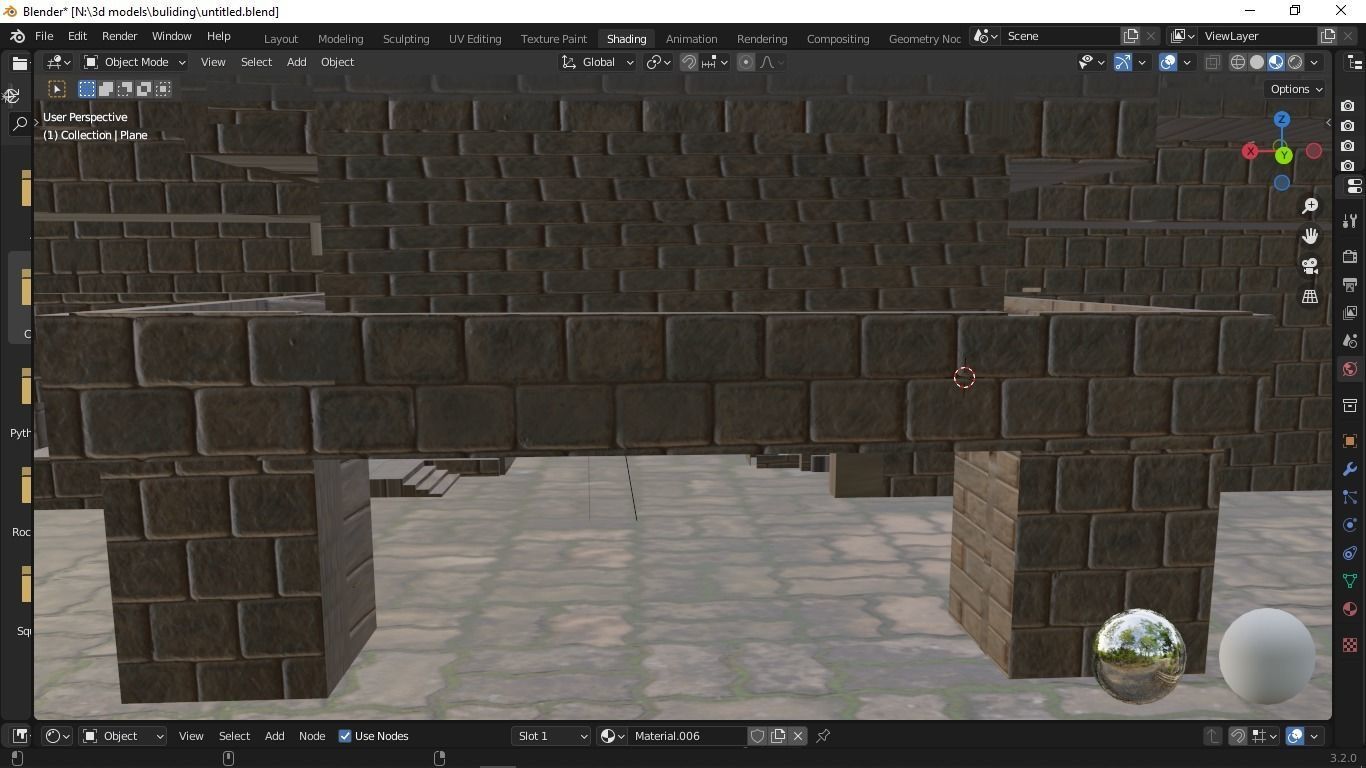Switch to the Layout workspace tab
Image resolution: width=1366 pixels, height=768 pixels.
[281, 39]
